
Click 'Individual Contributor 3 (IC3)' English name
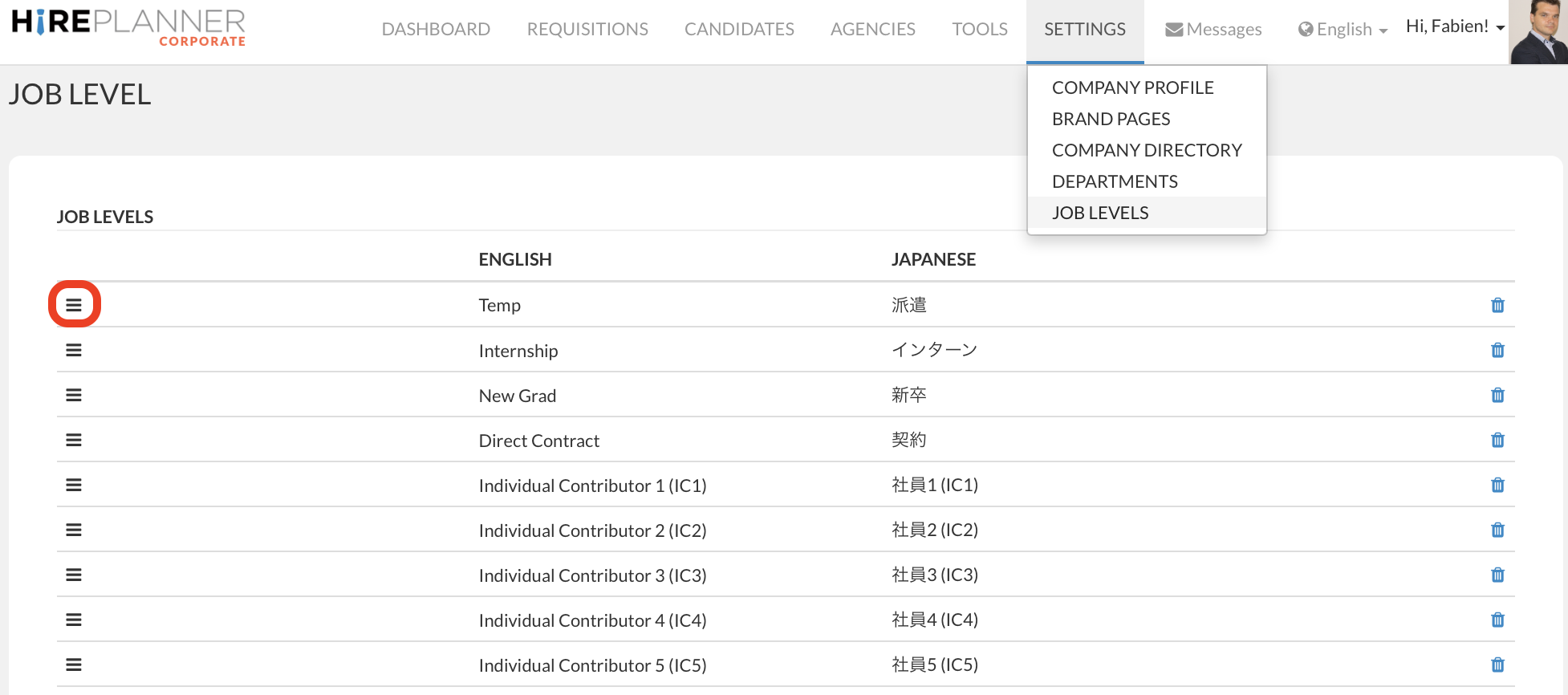click(x=592, y=575)
